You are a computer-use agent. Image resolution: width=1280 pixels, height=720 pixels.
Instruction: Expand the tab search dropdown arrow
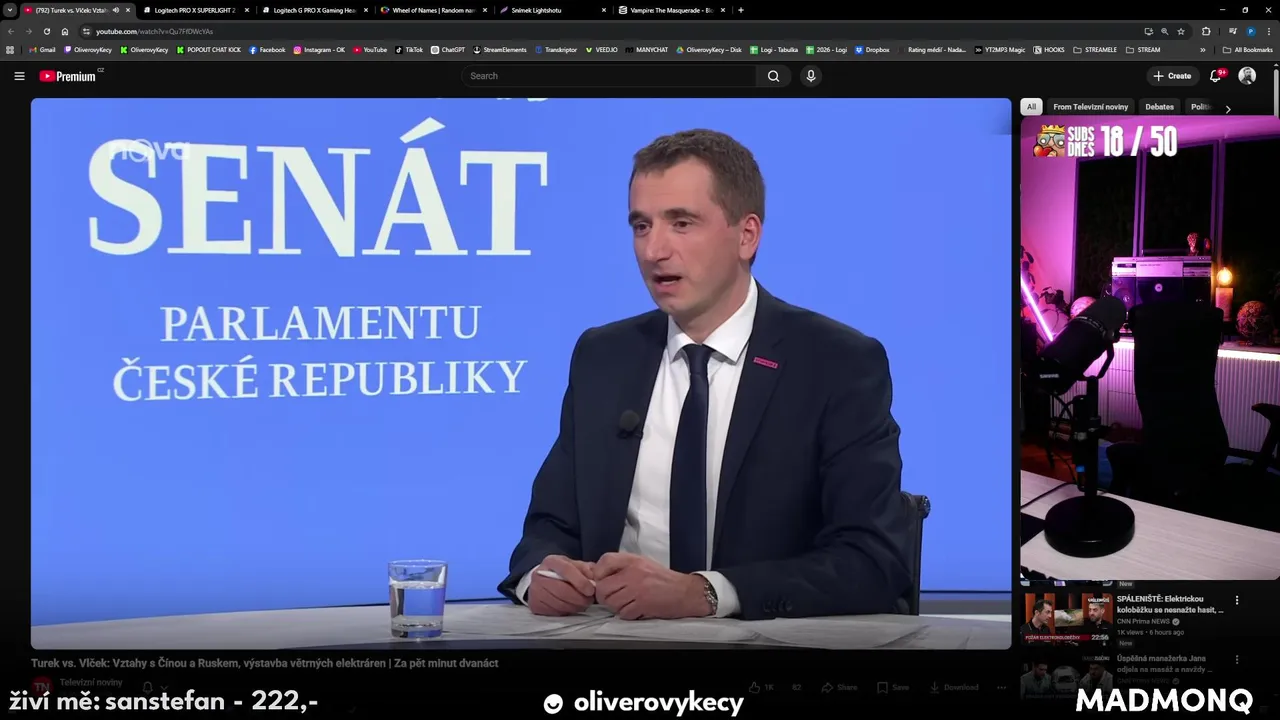click(10, 10)
